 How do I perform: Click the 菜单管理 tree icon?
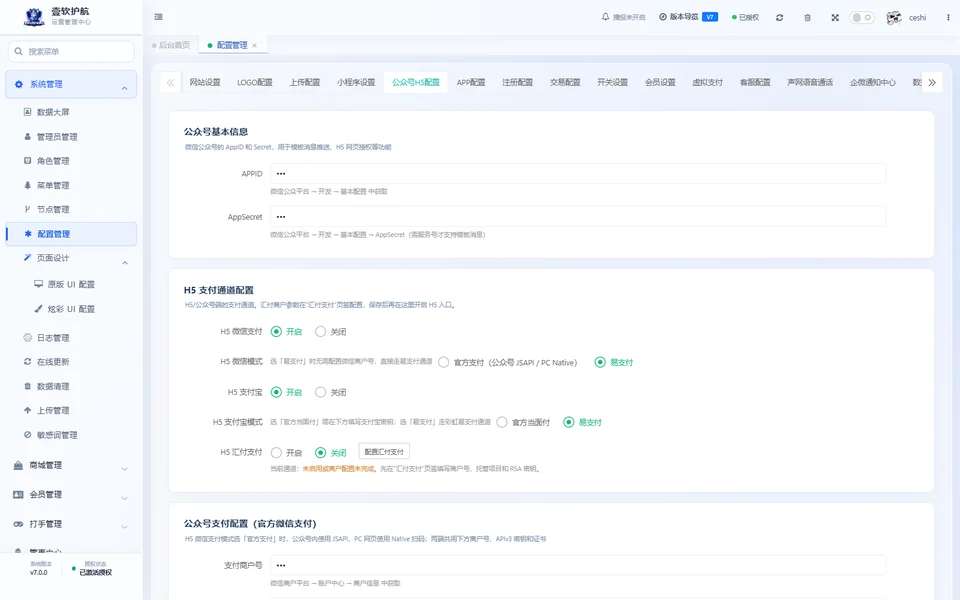pyautogui.click(x=27, y=185)
